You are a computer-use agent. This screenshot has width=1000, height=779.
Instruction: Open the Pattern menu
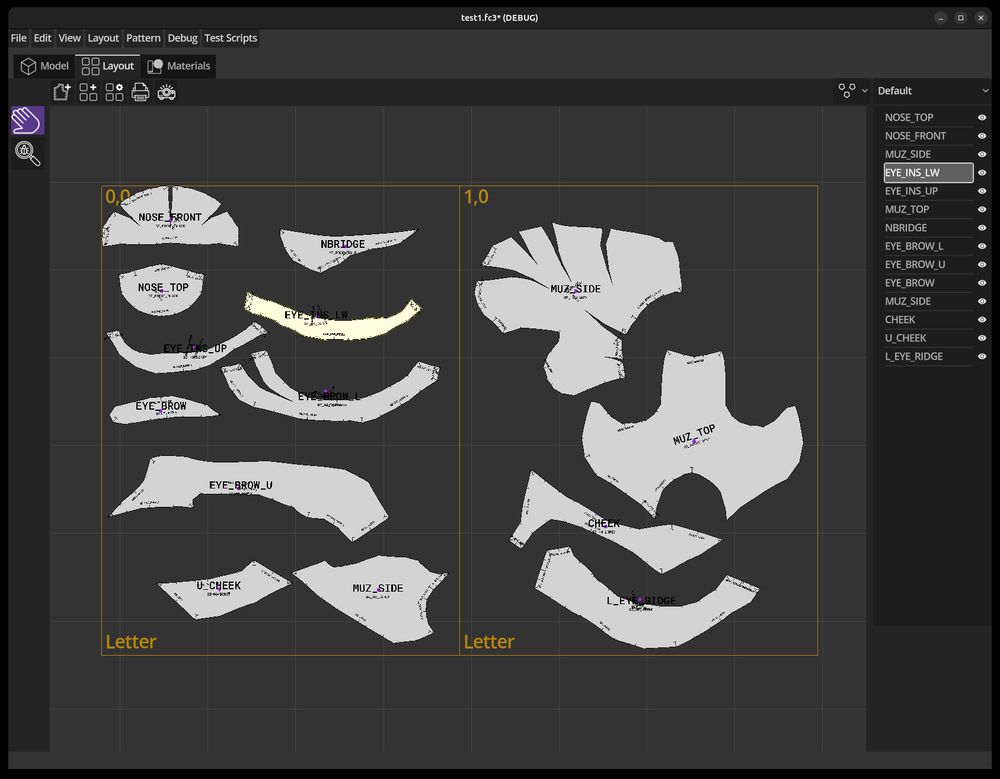(x=143, y=38)
